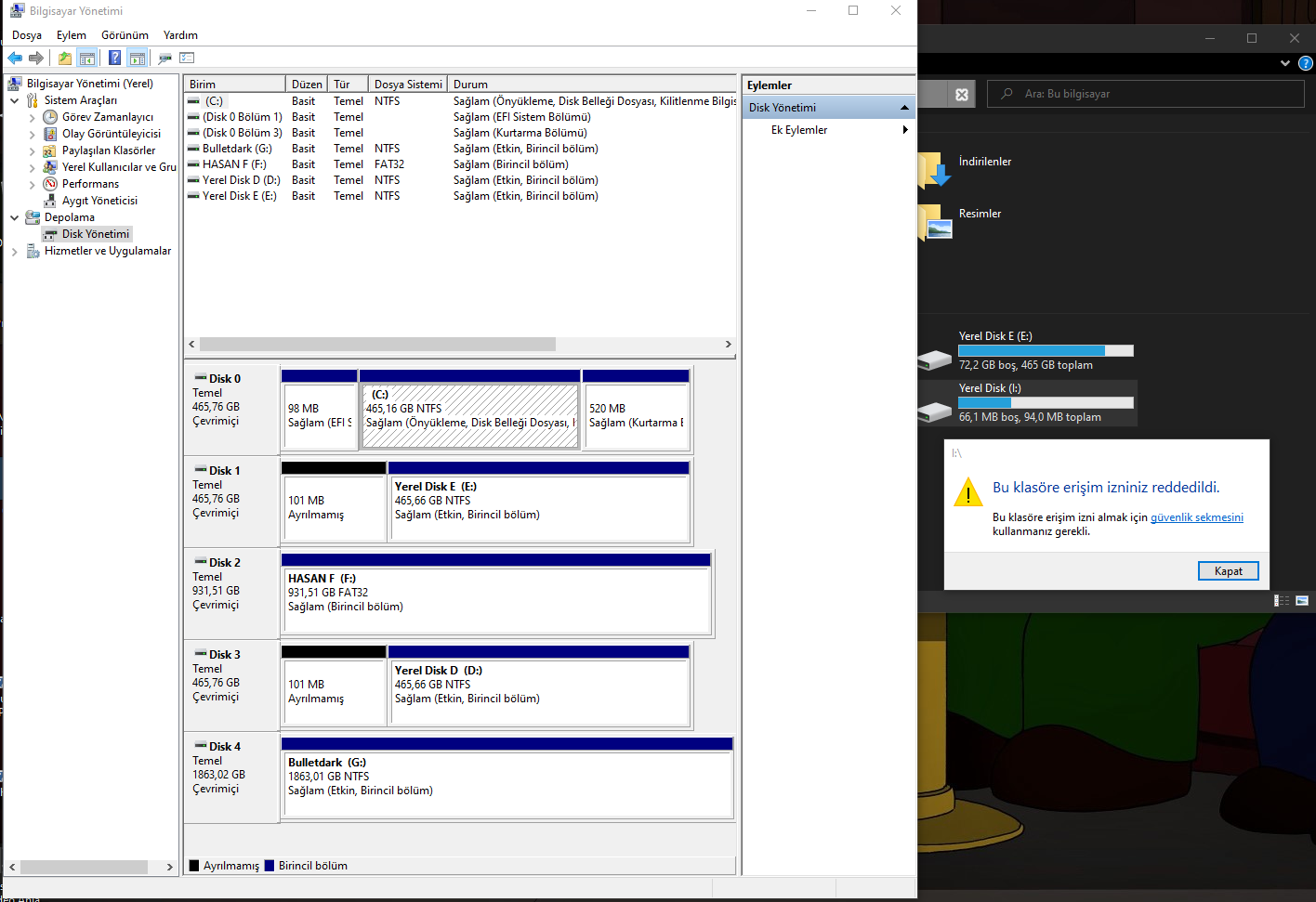
Task: Sort volumes by the Birim column header
Action: [234, 84]
